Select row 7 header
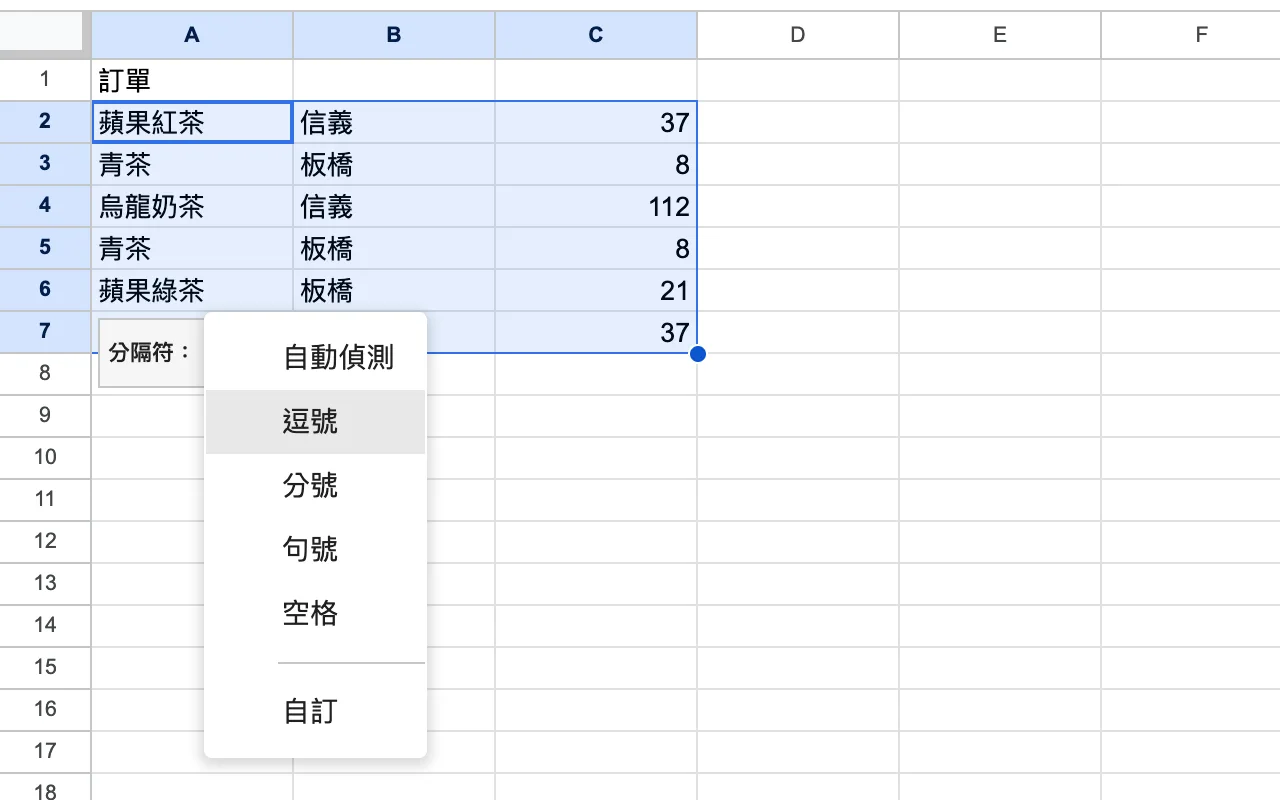 pos(45,332)
